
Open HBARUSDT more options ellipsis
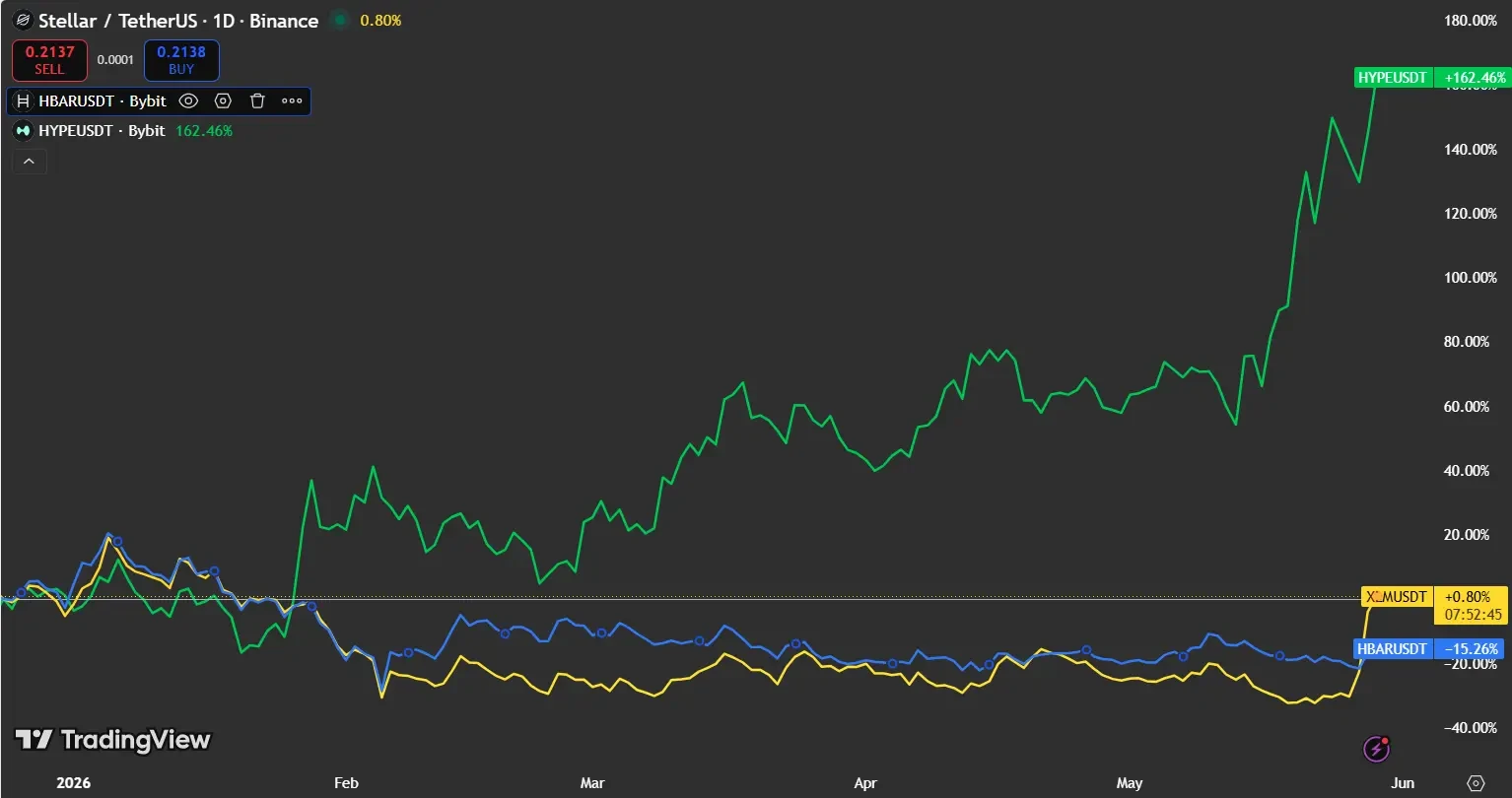292,100
